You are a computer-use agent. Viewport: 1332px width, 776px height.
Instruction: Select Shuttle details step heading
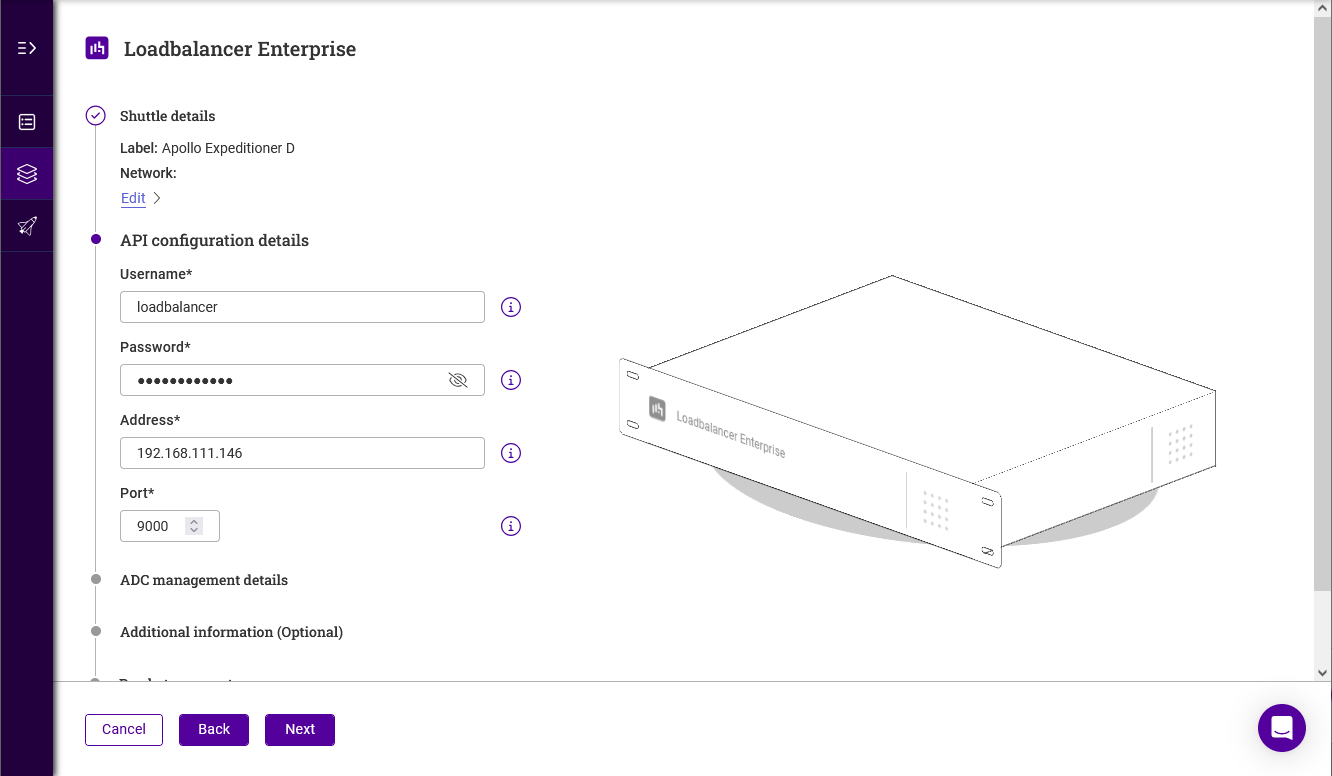(x=167, y=116)
